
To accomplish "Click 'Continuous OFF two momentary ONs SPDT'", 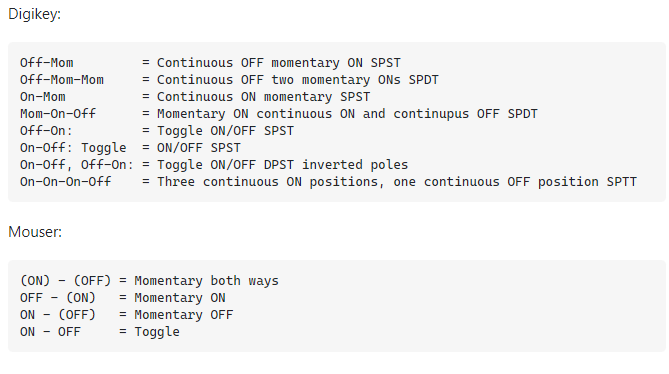I will (298, 80).
